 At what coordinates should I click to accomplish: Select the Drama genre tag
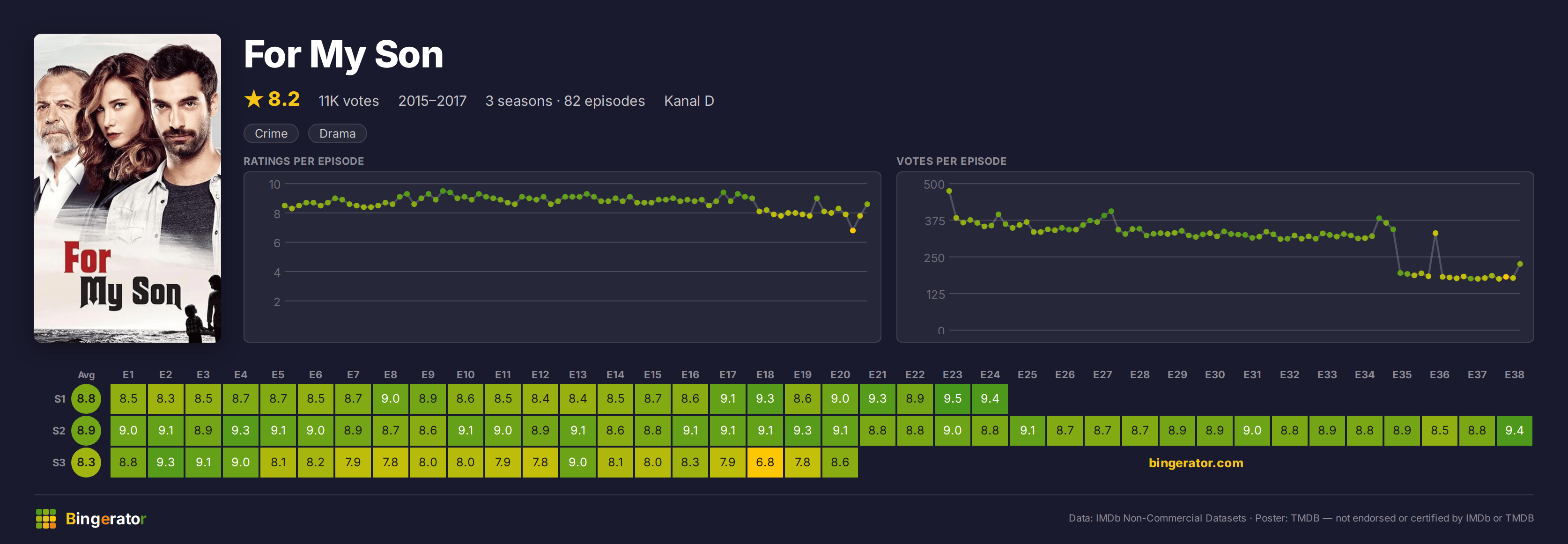tap(337, 133)
